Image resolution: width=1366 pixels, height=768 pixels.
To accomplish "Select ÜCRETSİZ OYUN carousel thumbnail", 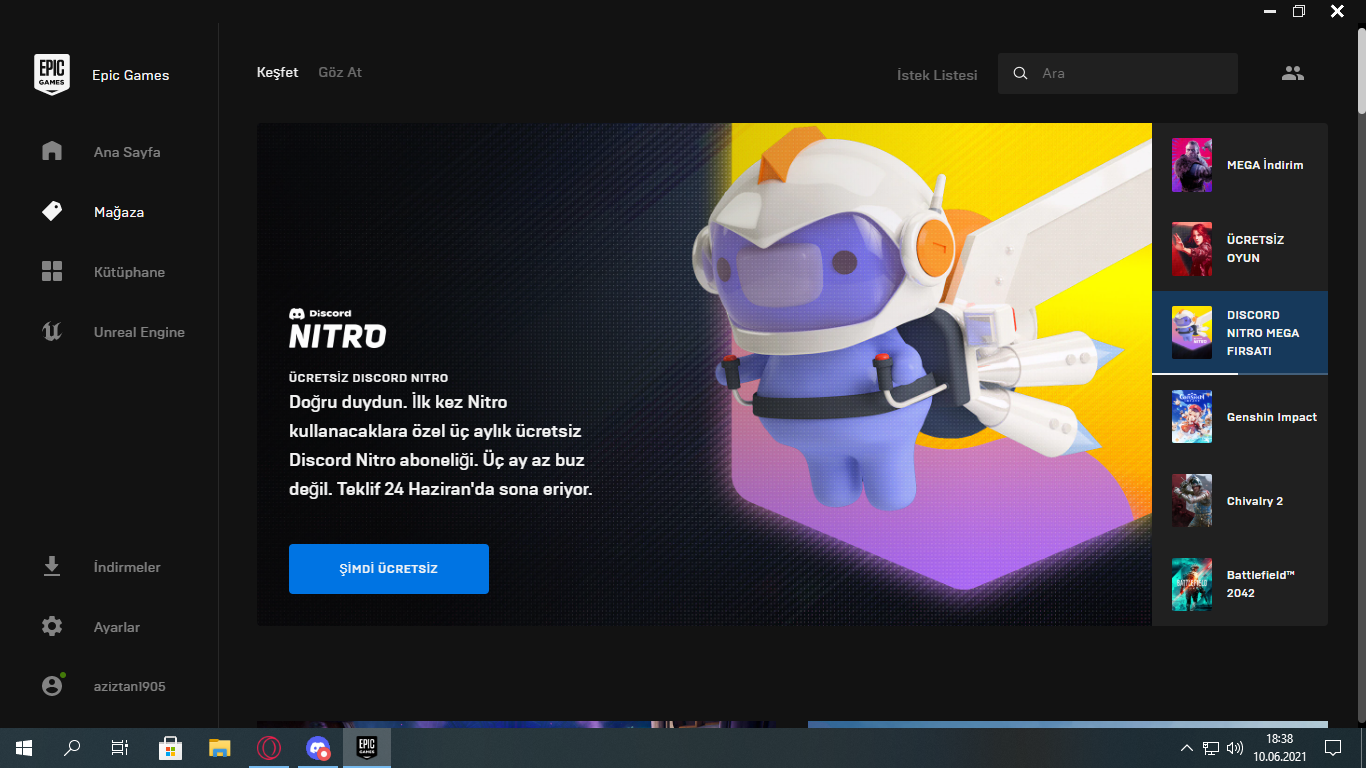I will click(x=1192, y=249).
